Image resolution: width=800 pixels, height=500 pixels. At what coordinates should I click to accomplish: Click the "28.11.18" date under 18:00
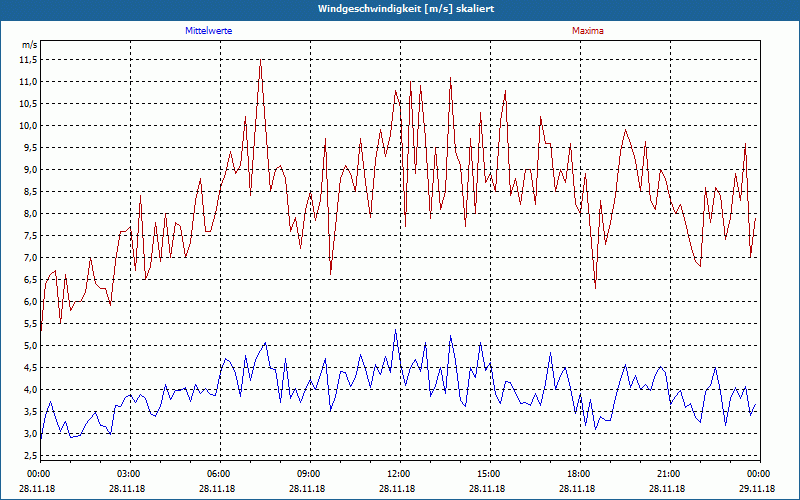(x=577, y=488)
